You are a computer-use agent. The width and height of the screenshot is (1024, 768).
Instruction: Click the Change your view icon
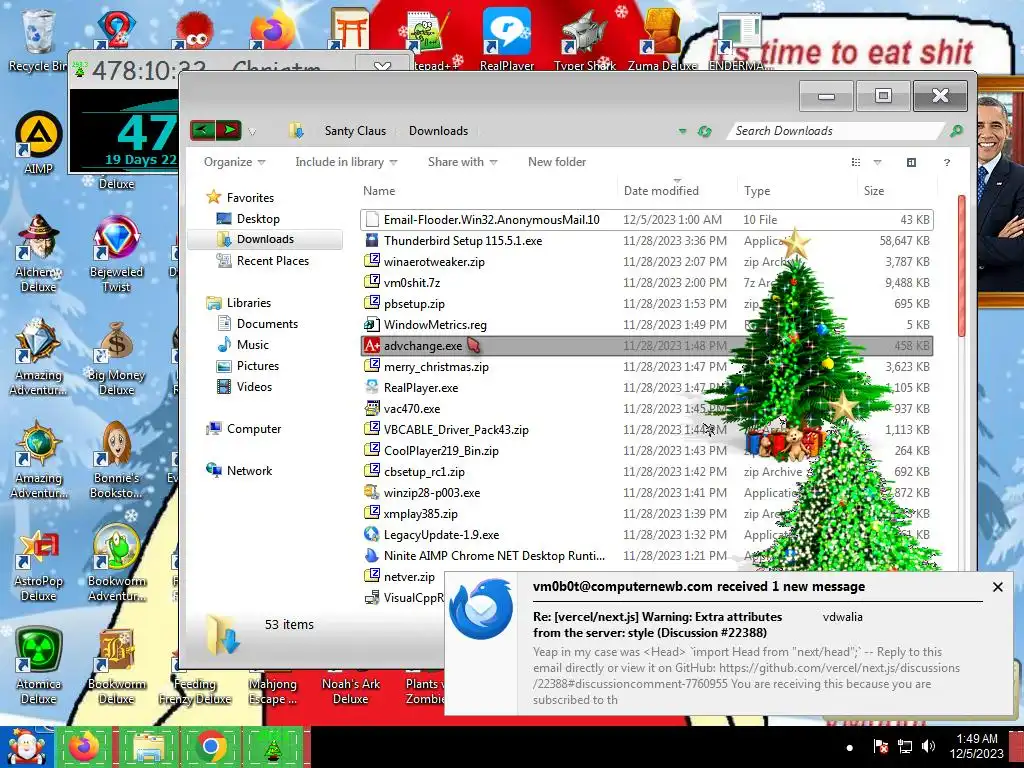[856, 162]
